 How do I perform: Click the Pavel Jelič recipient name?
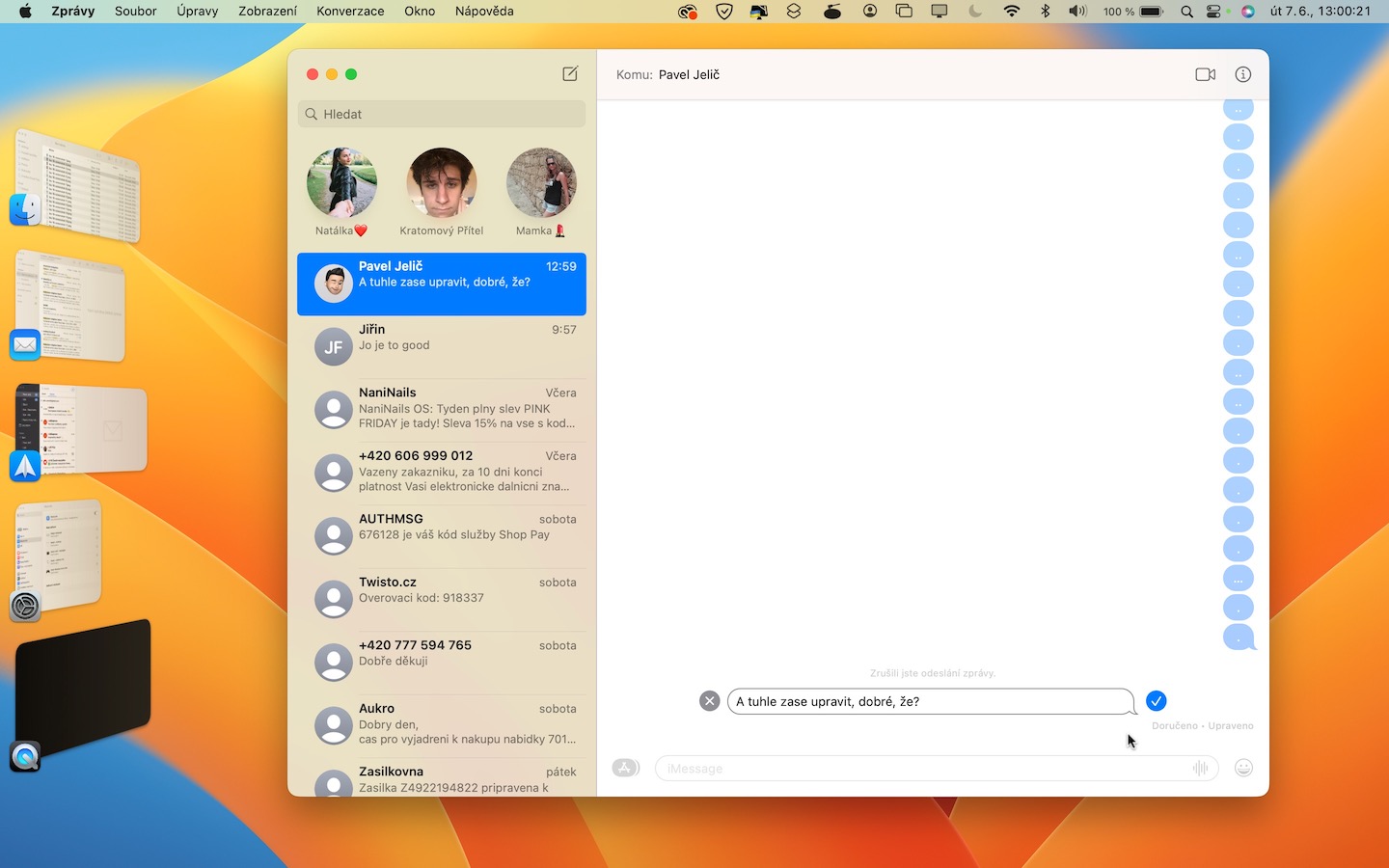(x=689, y=74)
